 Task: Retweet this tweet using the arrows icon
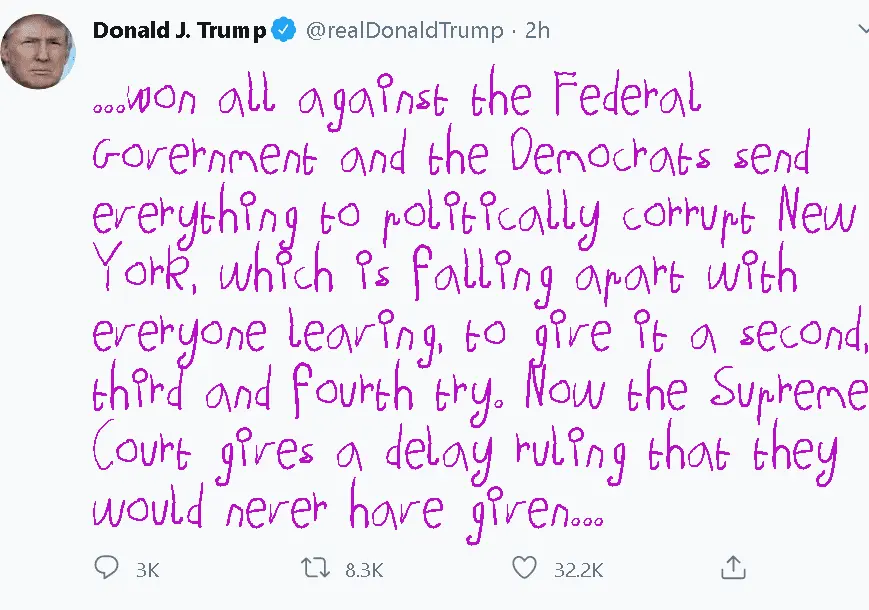(314, 569)
